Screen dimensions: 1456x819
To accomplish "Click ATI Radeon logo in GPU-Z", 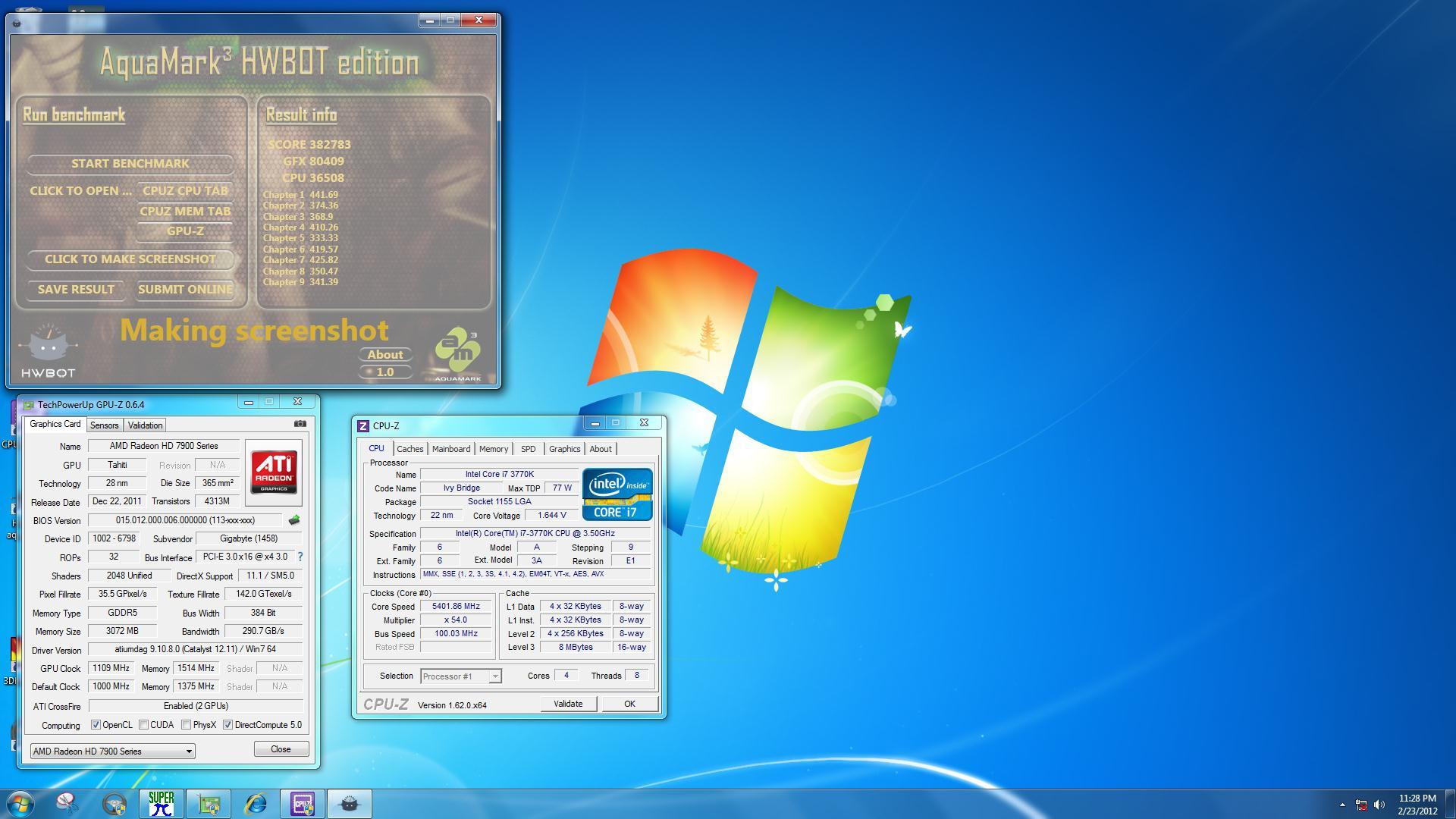I will pos(274,472).
